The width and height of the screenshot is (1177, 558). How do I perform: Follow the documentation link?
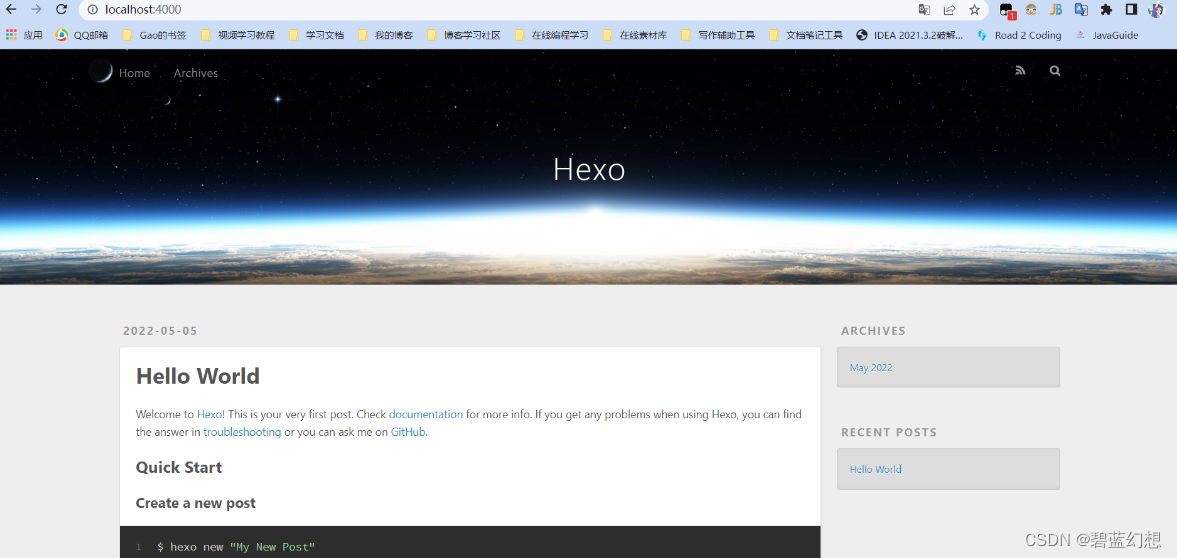425,414
